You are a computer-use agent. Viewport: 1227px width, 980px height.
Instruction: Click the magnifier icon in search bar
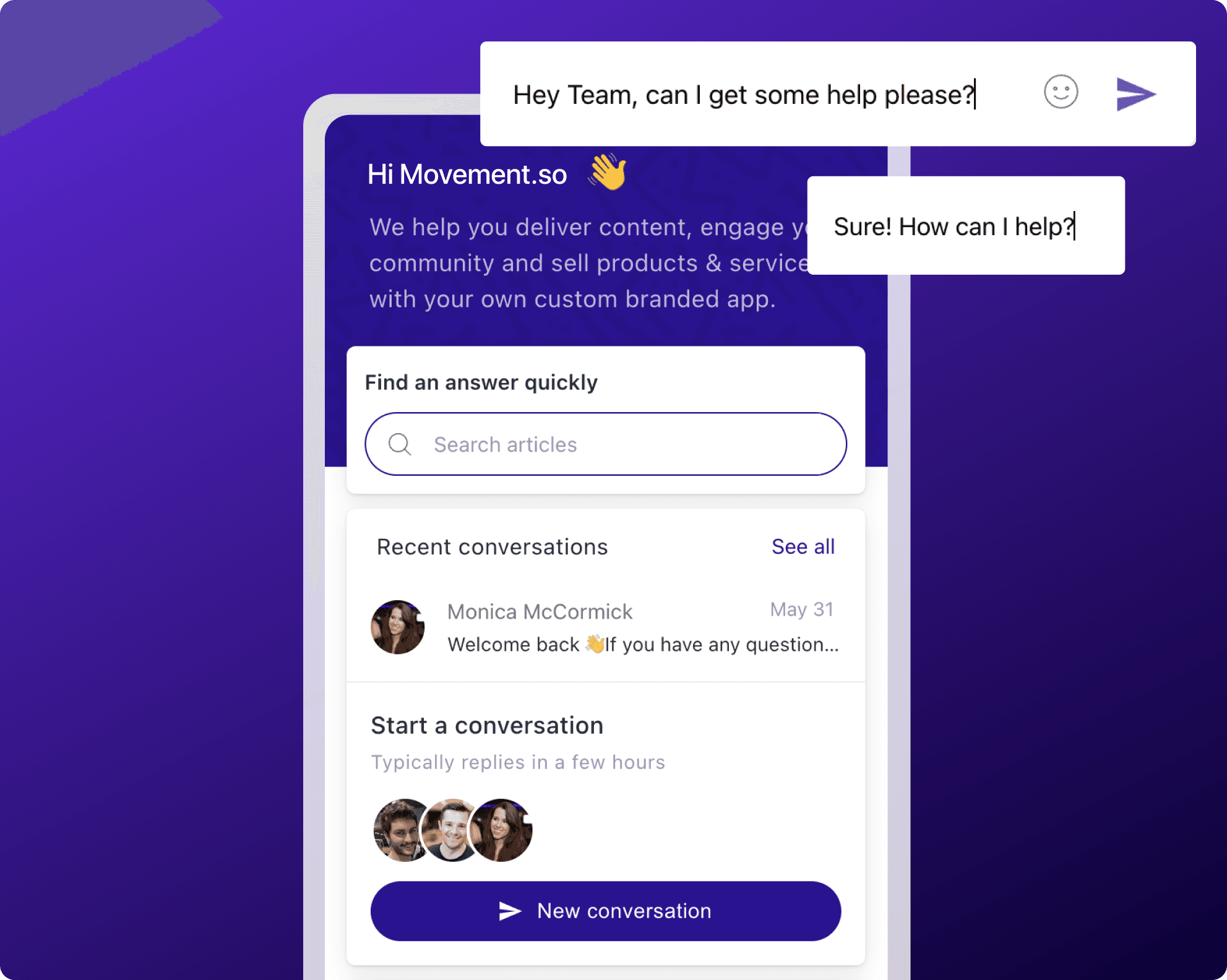pyautogui.click(x=400, y=444)
